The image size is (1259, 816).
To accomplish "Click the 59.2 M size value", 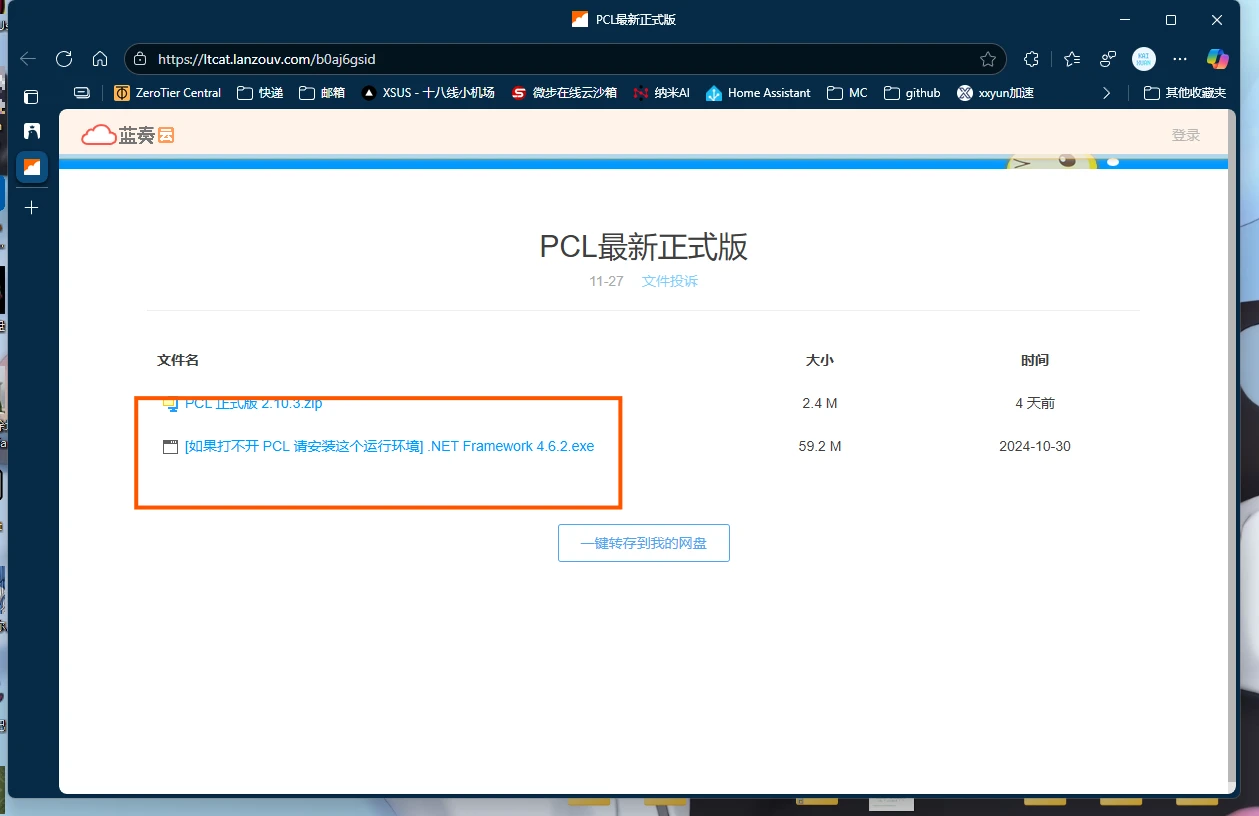I will [820, 446].
